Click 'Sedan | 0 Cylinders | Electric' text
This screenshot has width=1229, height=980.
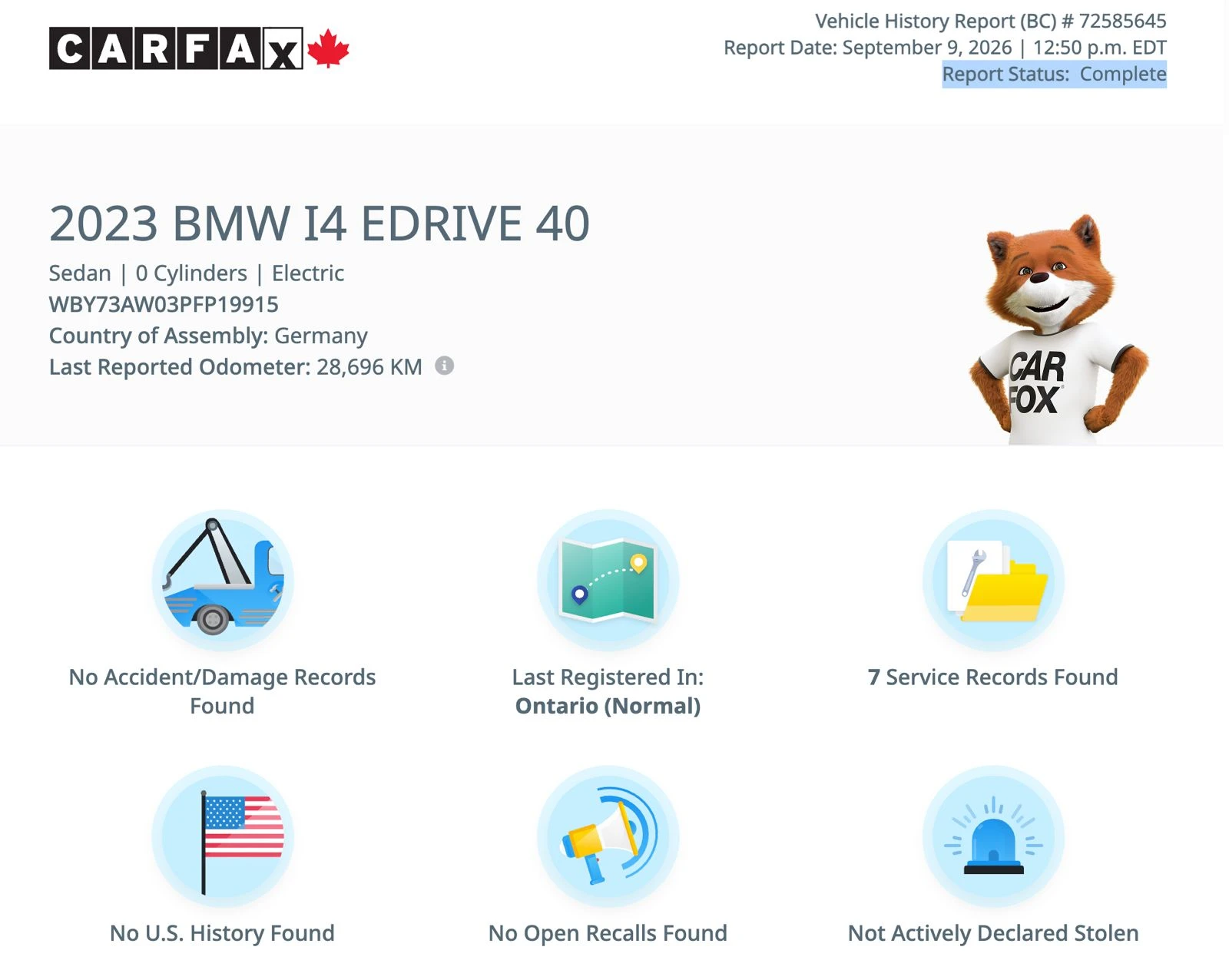pyautogui.click(x=197, y=273)
